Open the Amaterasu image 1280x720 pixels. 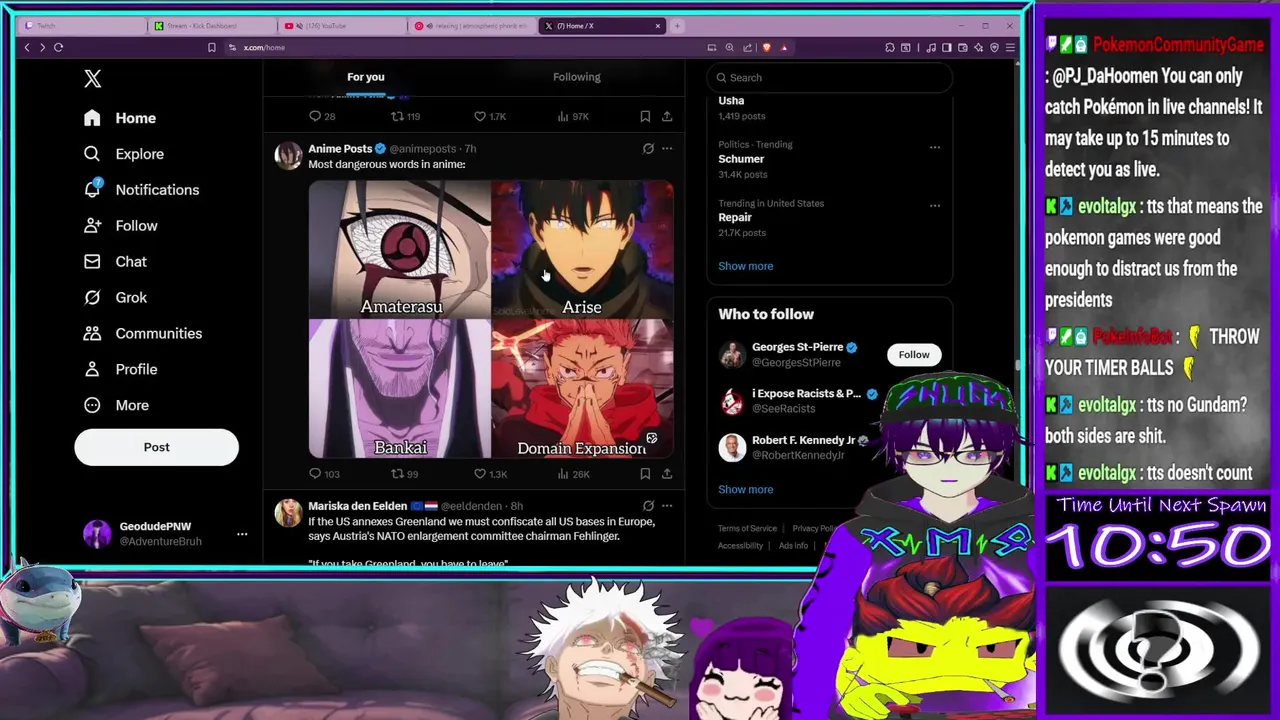click(399, 249)
